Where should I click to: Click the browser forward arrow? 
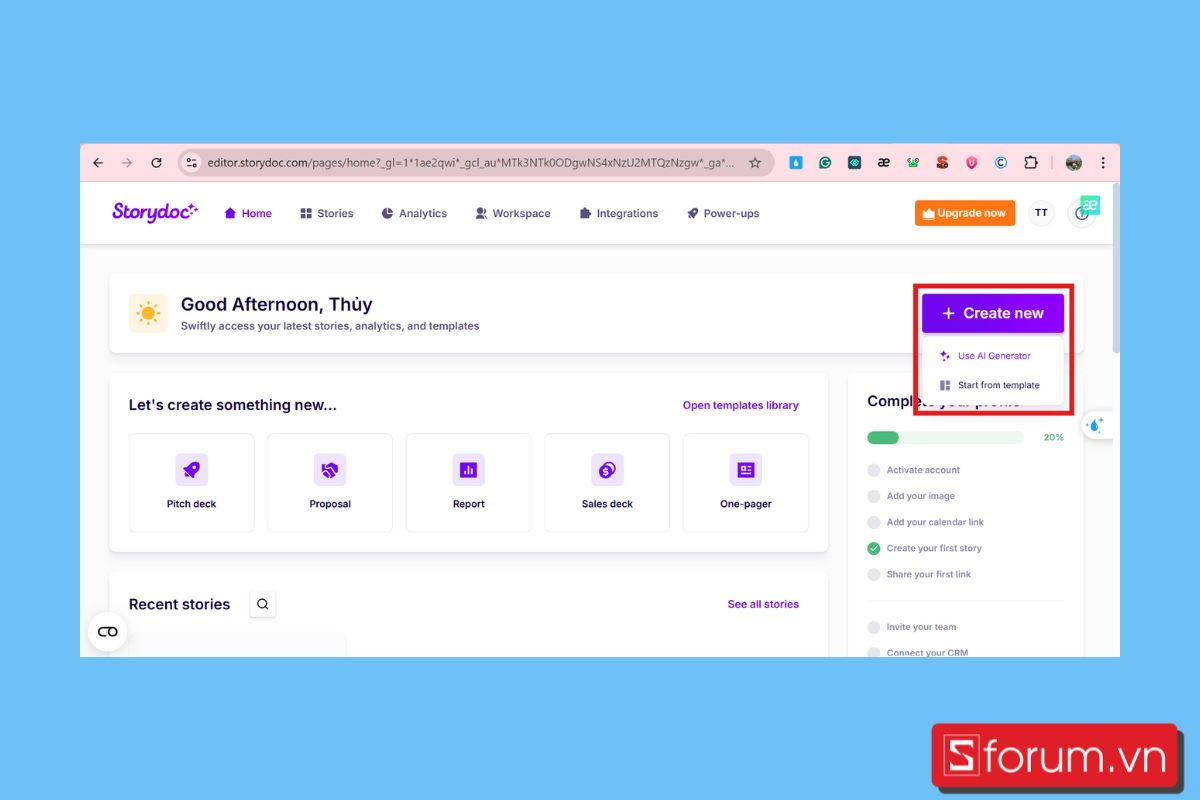pyautogui.click(x=127, y=163)
